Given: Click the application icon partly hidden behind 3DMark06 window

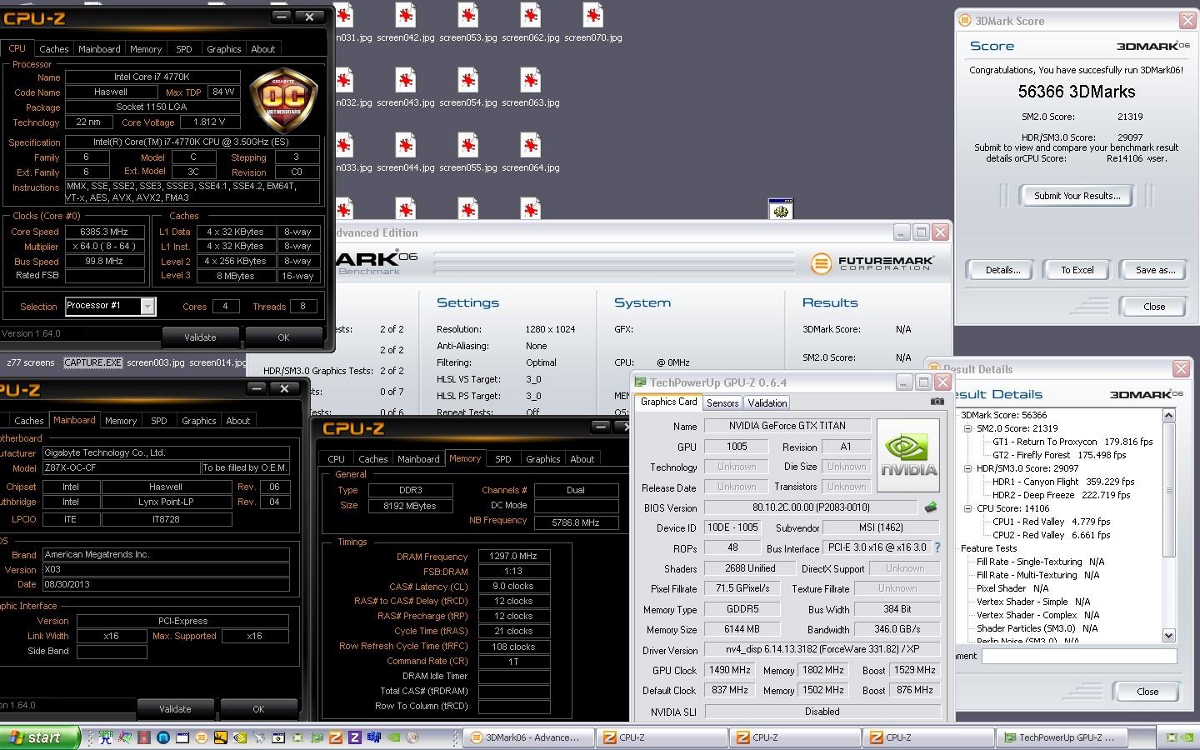Looking at the screenshot, I should tap(780, 210).
